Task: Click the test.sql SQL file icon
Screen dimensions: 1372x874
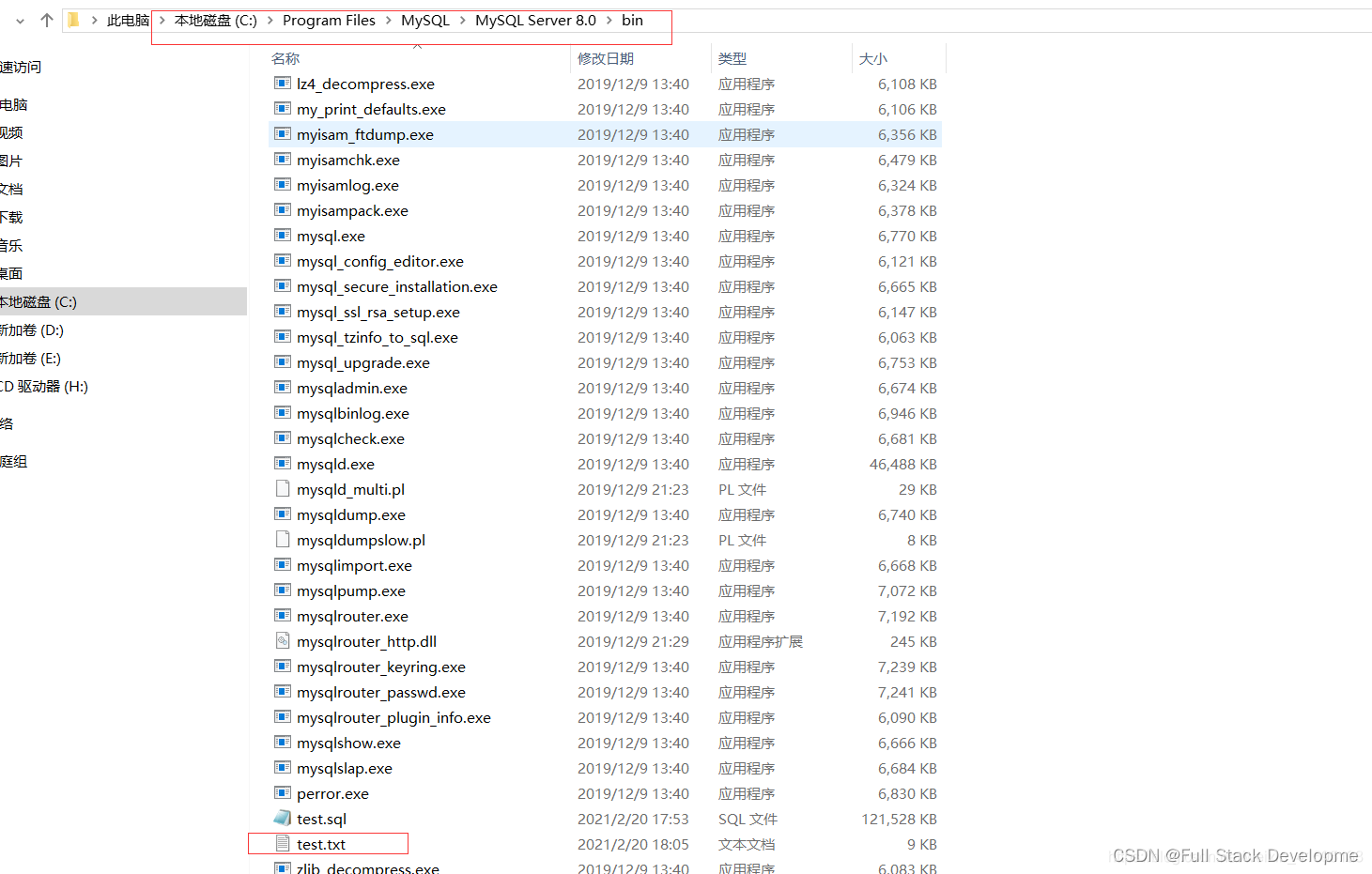Action: pyautogui.click(x=282, y=818)
